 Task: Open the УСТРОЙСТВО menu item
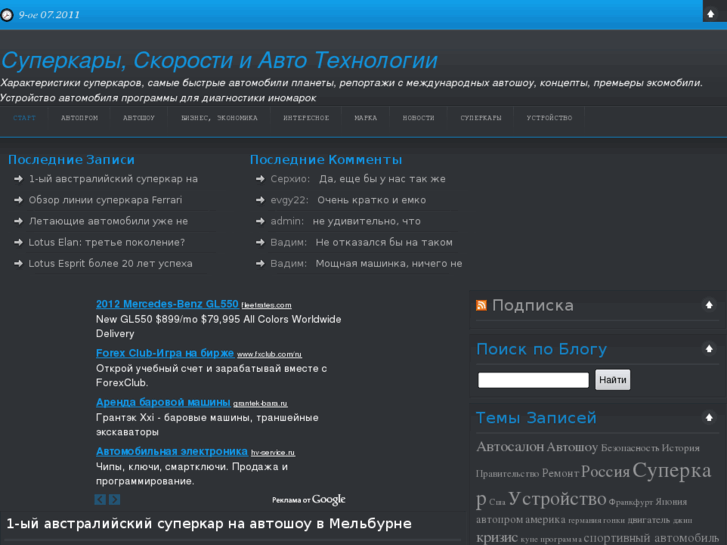tap(549, 118)
